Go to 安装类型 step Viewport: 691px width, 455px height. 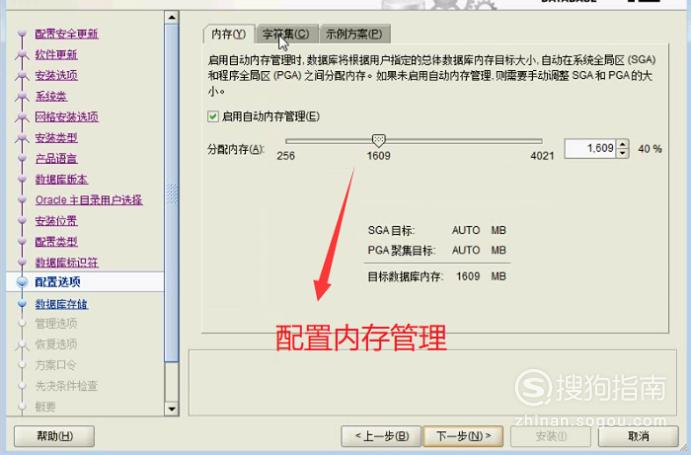pyautogui.click(x=56, y=138)
